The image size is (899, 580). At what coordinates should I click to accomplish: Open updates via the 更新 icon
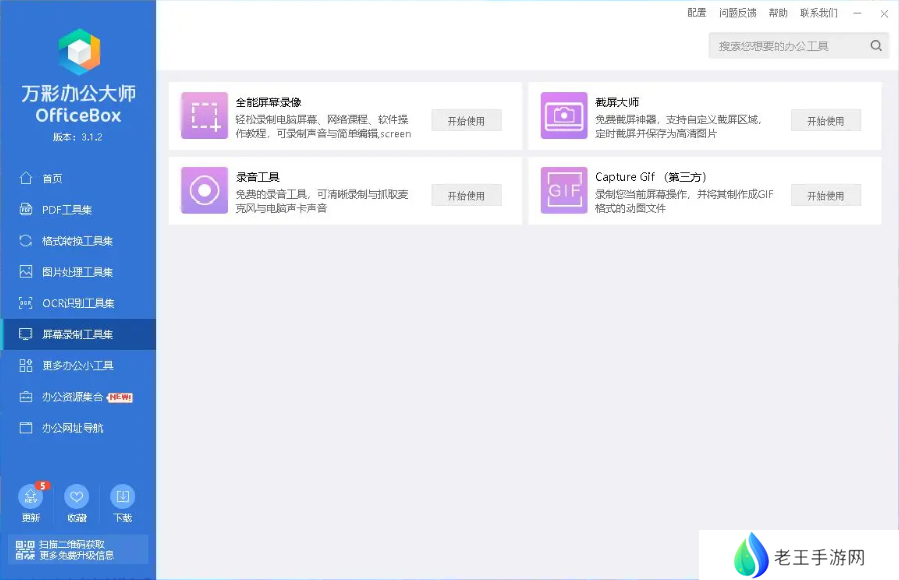tap(31, 497)
